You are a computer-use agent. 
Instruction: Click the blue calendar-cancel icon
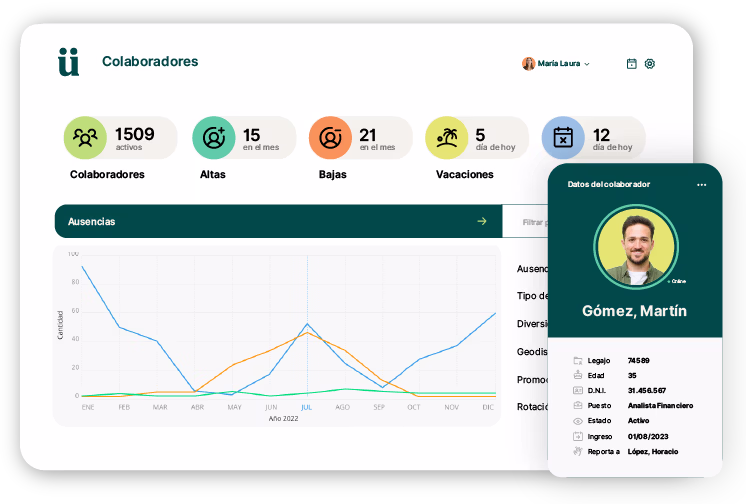tap(563, 138)
